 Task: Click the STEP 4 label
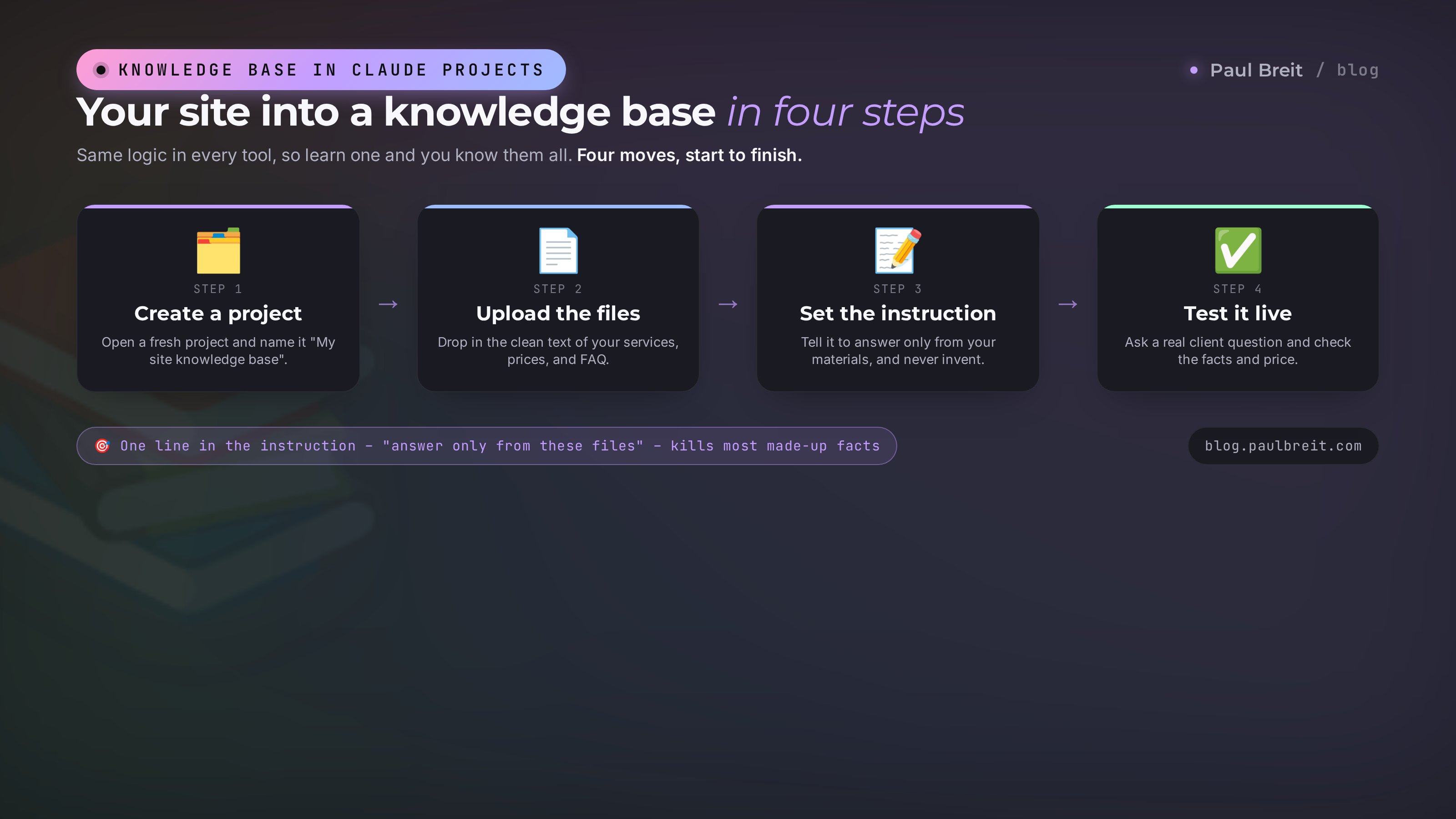1238,289
